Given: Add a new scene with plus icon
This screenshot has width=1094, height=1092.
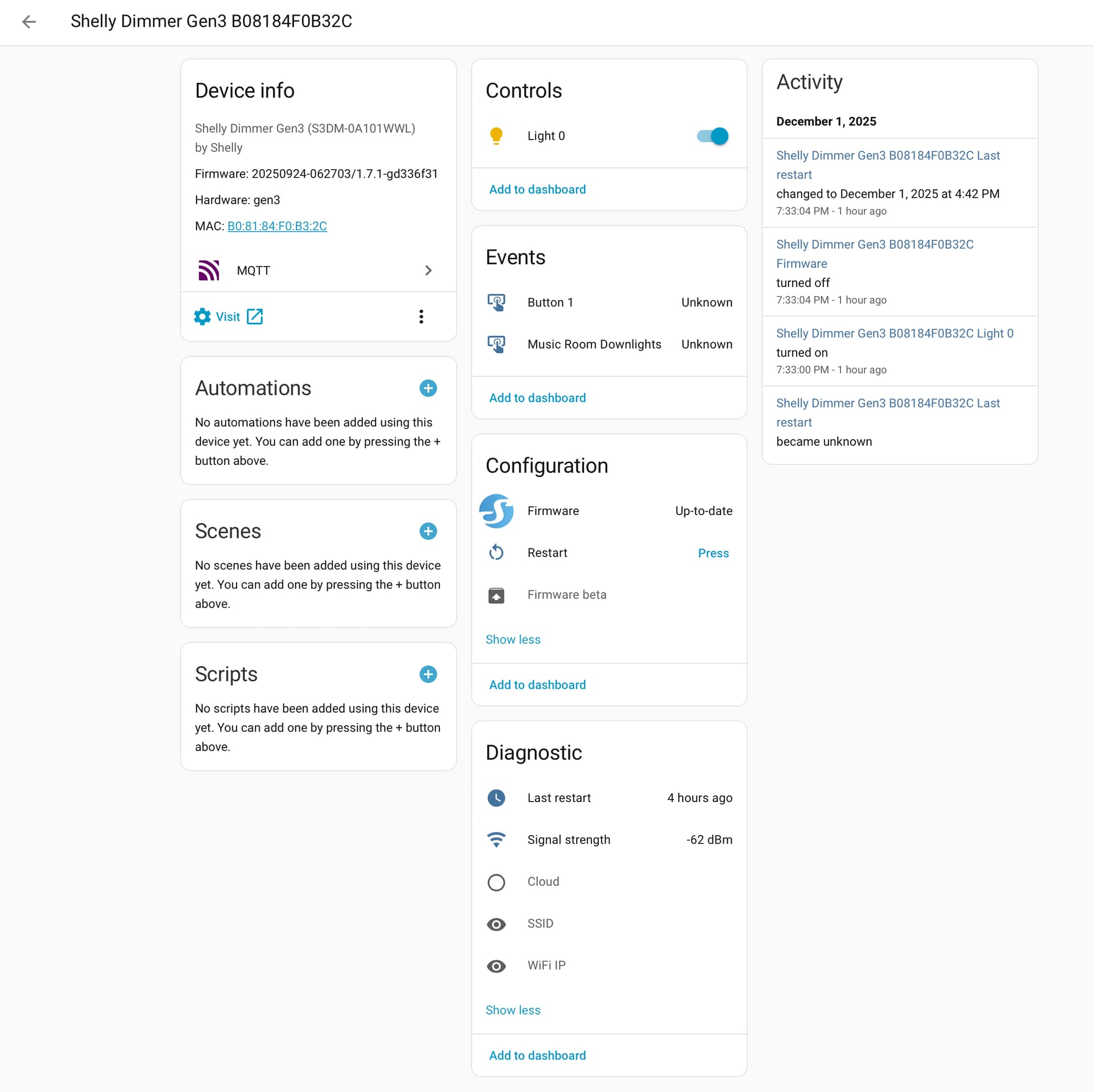Looking at the screenshot, I should 428,531.
